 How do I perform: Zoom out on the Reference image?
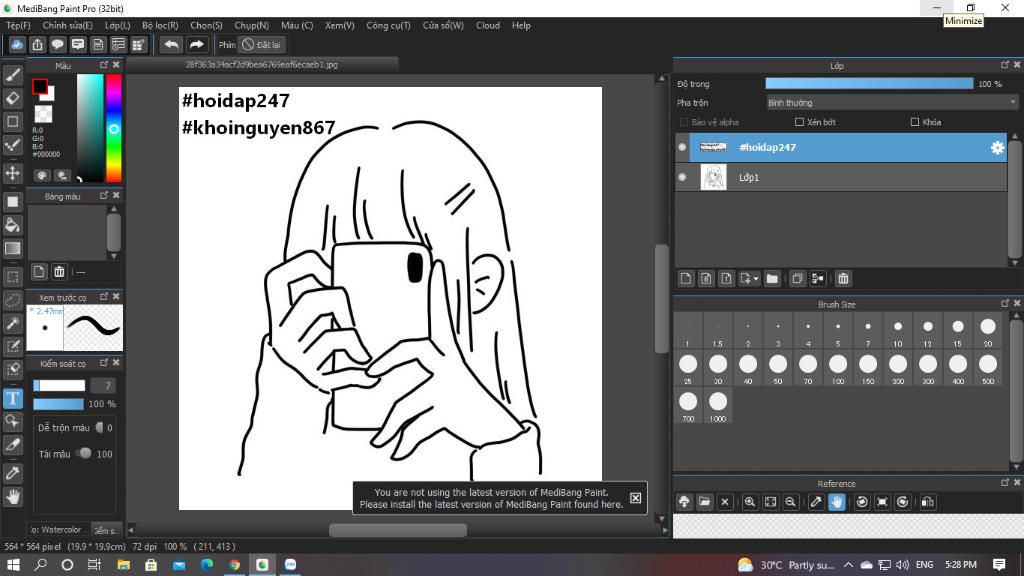point(790,502)
